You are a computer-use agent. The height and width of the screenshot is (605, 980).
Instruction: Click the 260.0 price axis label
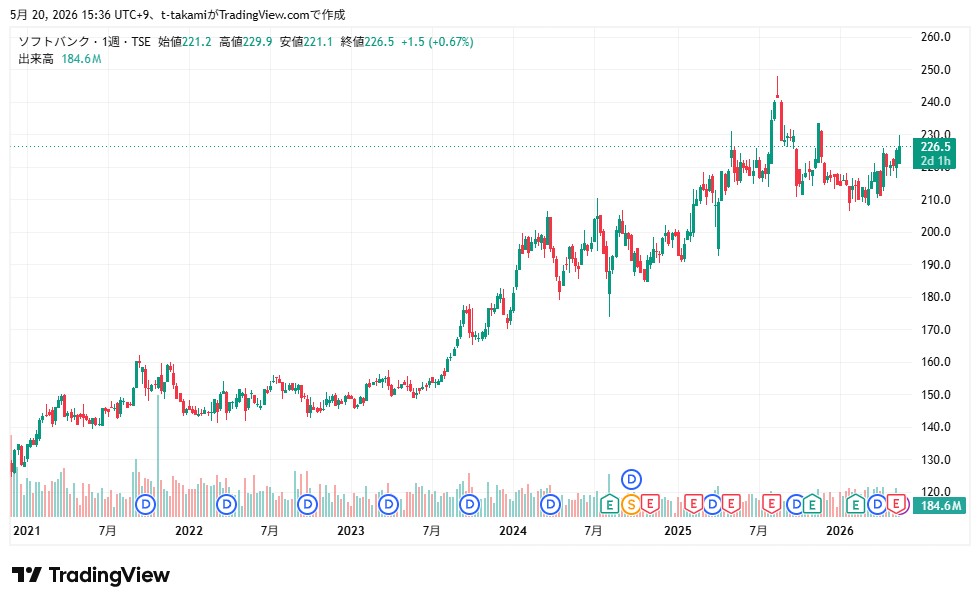[x=936, y=37]
